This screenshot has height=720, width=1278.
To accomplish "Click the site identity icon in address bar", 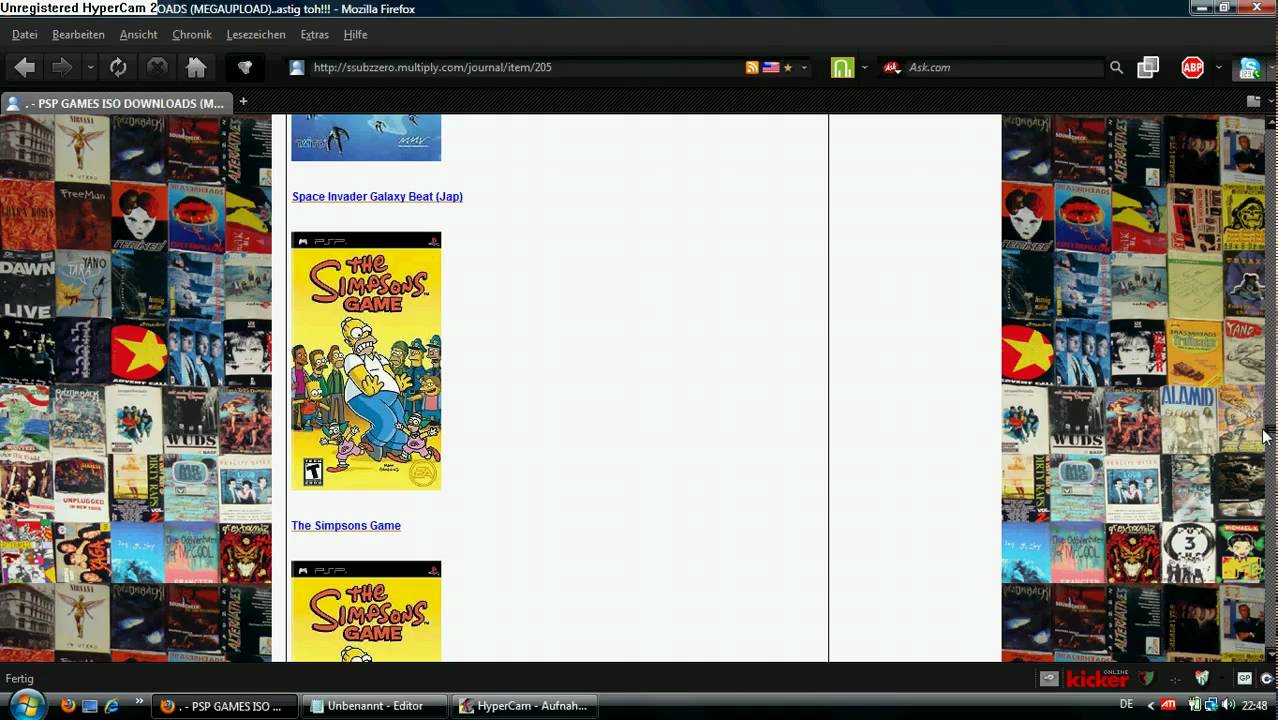I will (296, 67).
